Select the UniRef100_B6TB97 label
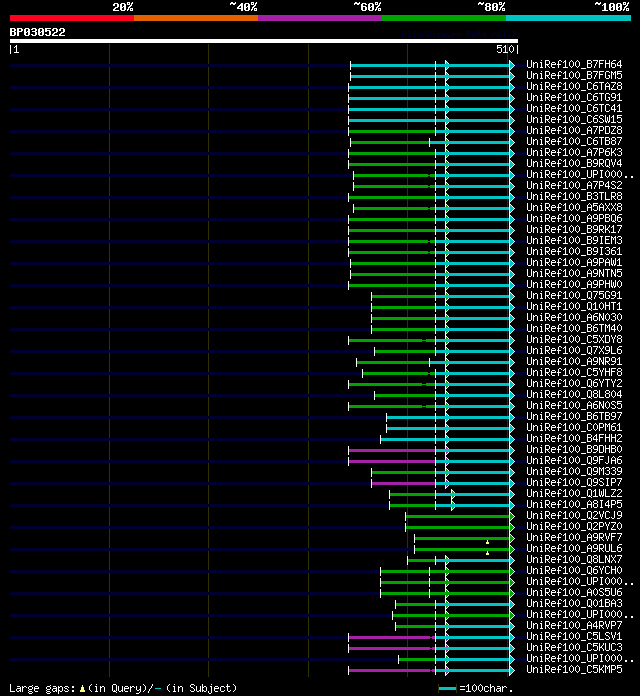Screen dimensions: 640x696 click(x=574, y=416)
